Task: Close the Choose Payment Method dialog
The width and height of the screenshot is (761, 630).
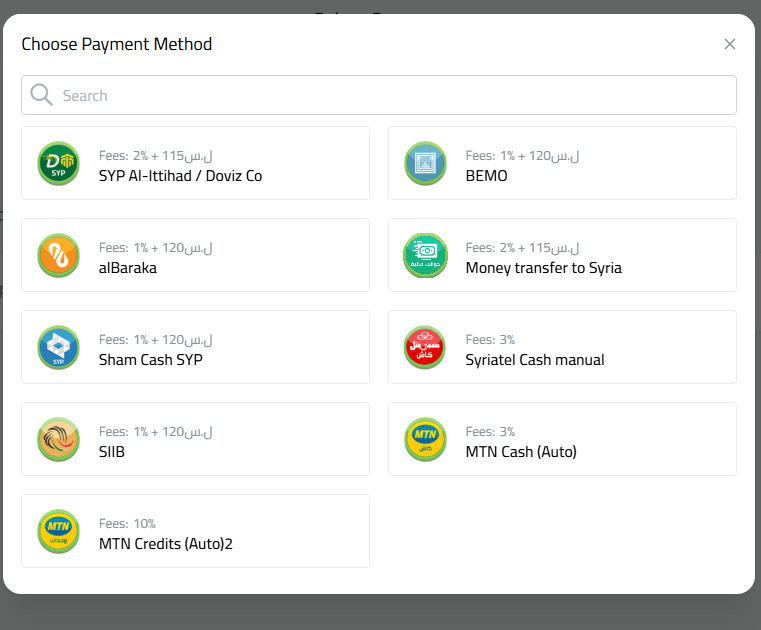Action: (729, 44)
